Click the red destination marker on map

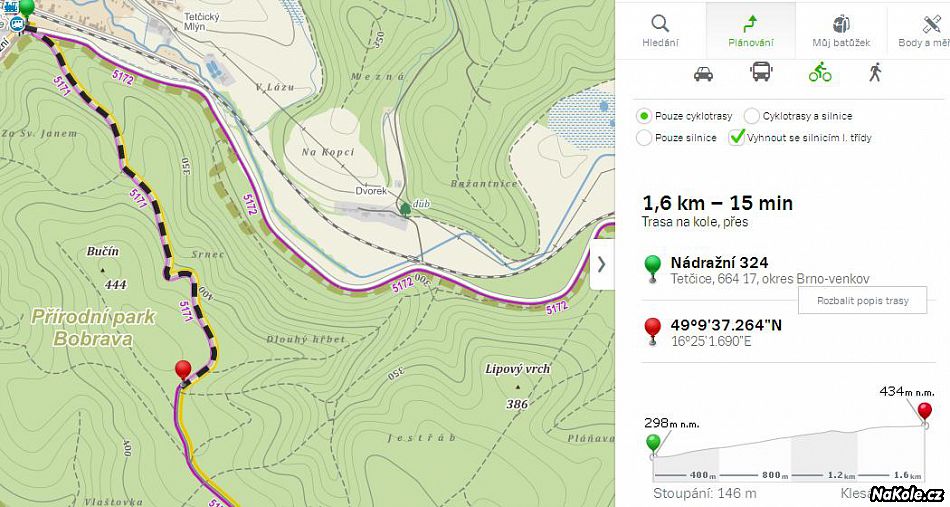182,371
